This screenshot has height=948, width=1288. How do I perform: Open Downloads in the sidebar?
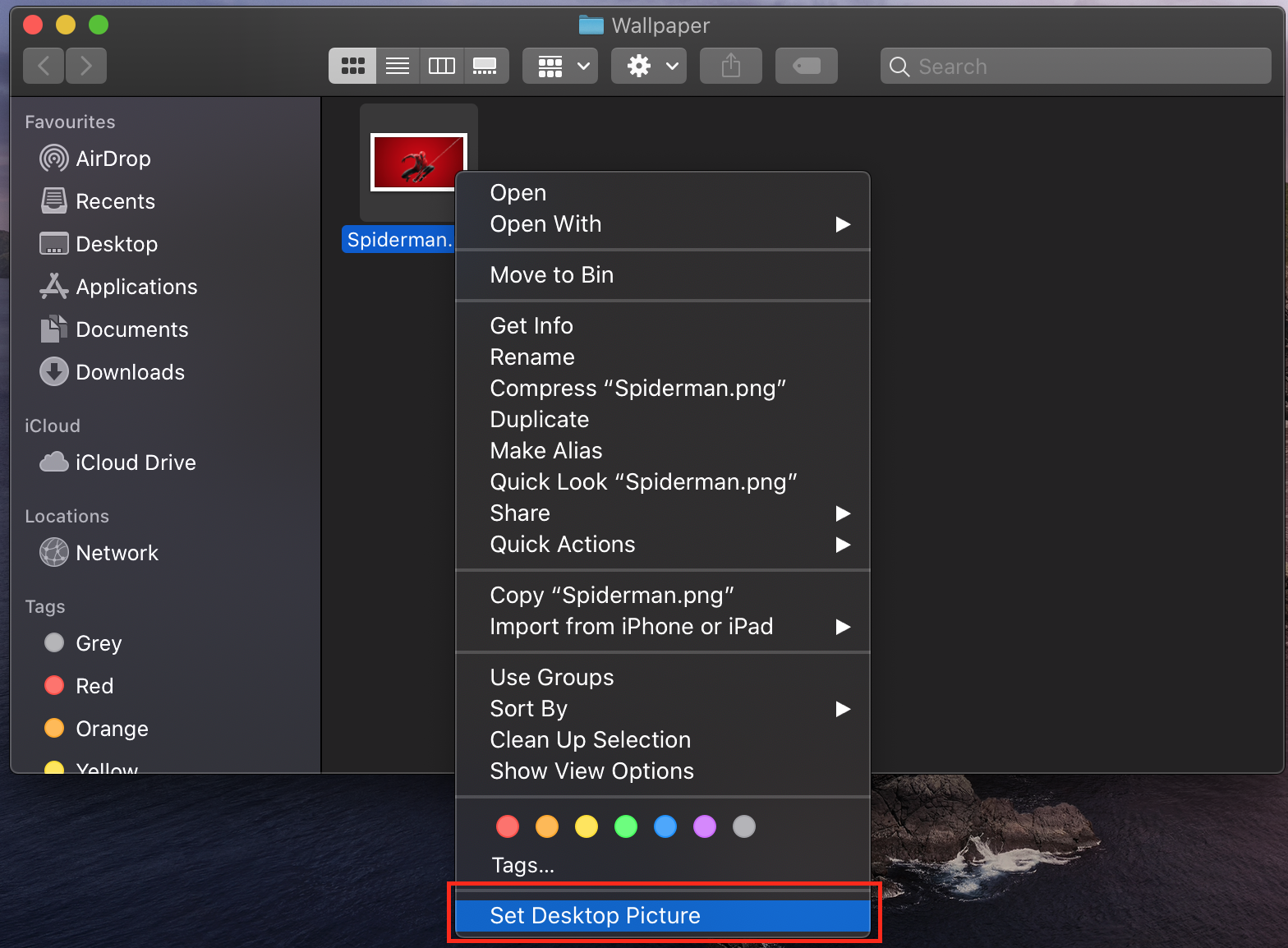pyautogui.click(x=113, y=372)
